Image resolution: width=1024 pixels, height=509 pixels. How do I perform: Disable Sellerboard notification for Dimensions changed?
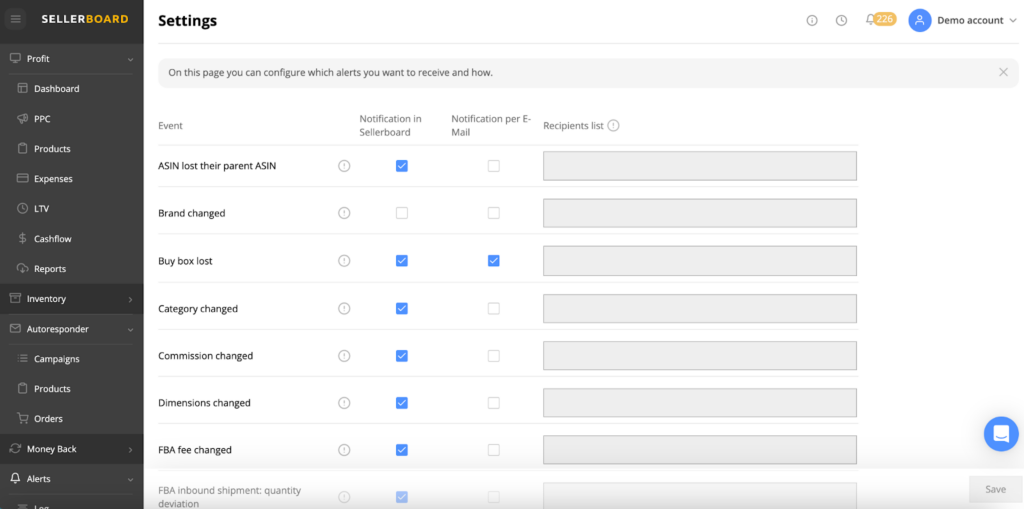point(402,403)
